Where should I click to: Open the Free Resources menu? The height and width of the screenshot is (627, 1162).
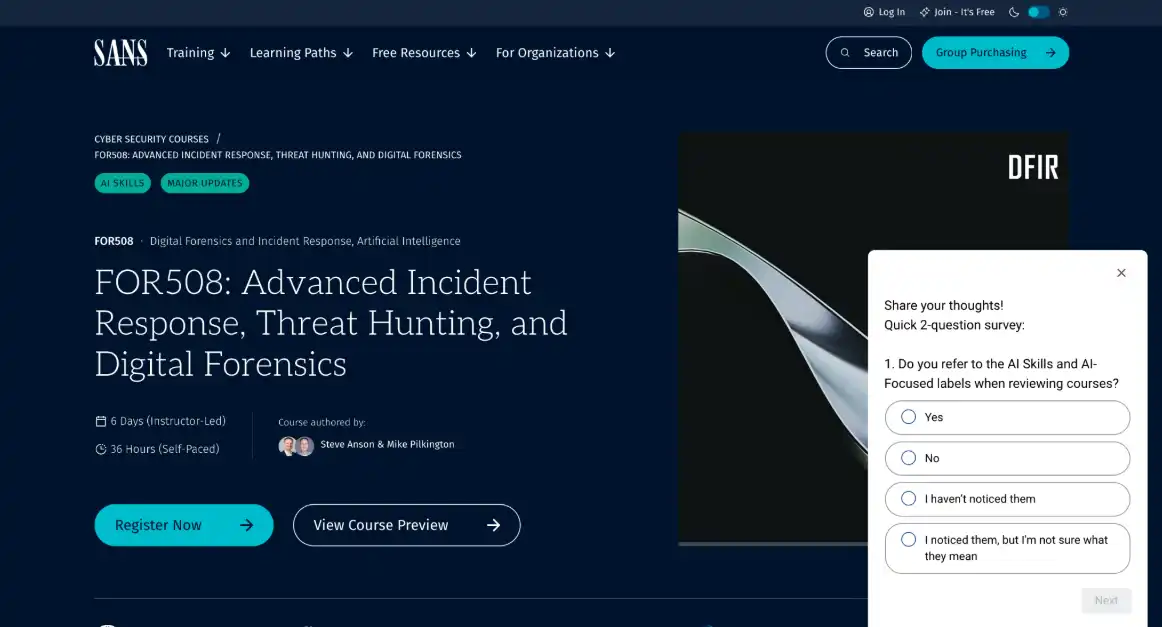tap(425, 53)
